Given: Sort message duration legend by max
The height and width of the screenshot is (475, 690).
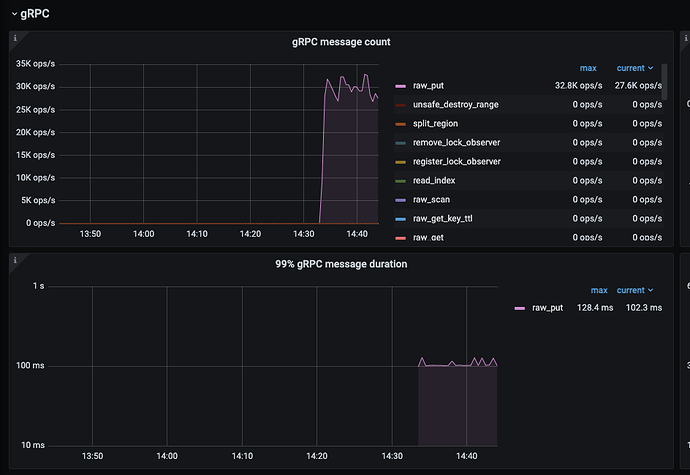Looking at the screenshot, I should click(598, 290).
